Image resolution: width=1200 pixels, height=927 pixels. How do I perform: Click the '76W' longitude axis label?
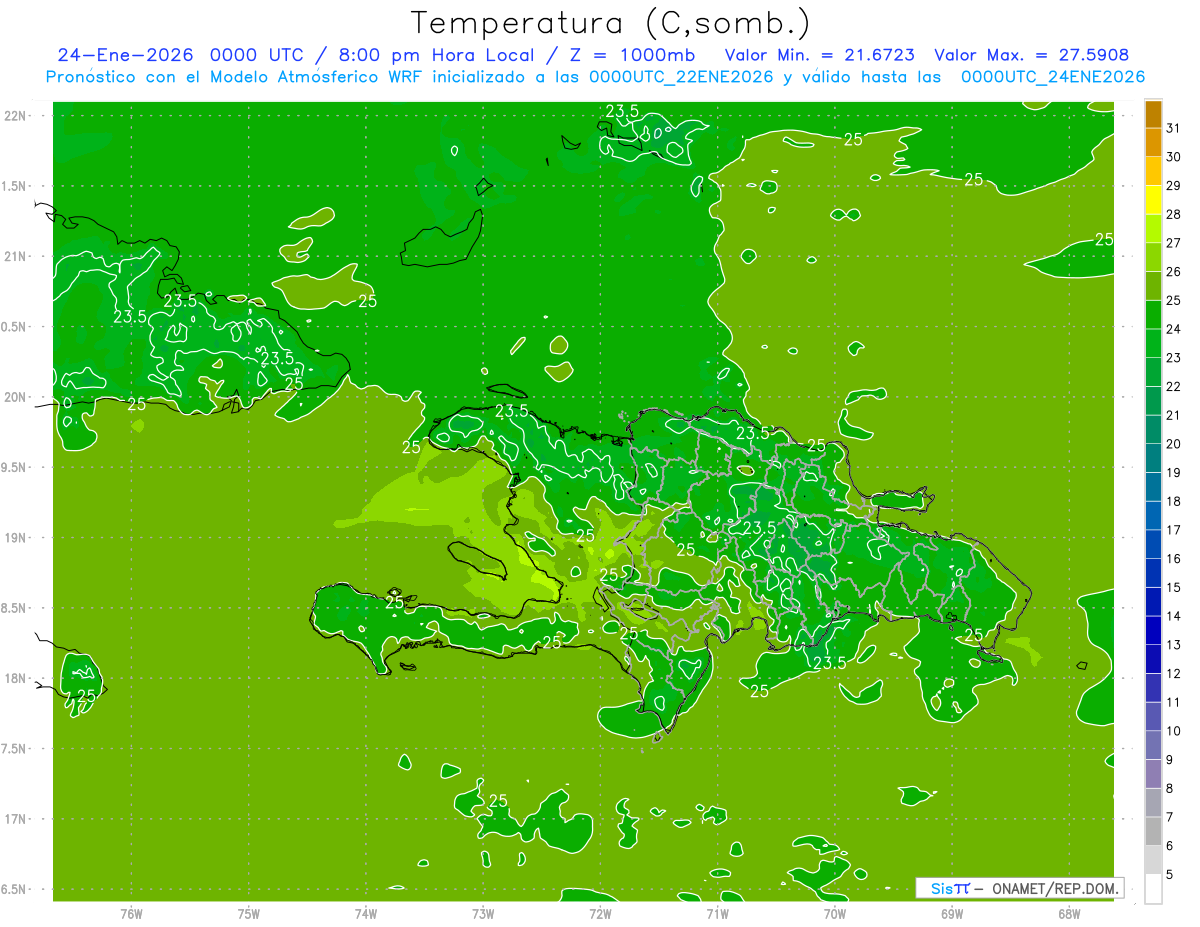[131, 913]
